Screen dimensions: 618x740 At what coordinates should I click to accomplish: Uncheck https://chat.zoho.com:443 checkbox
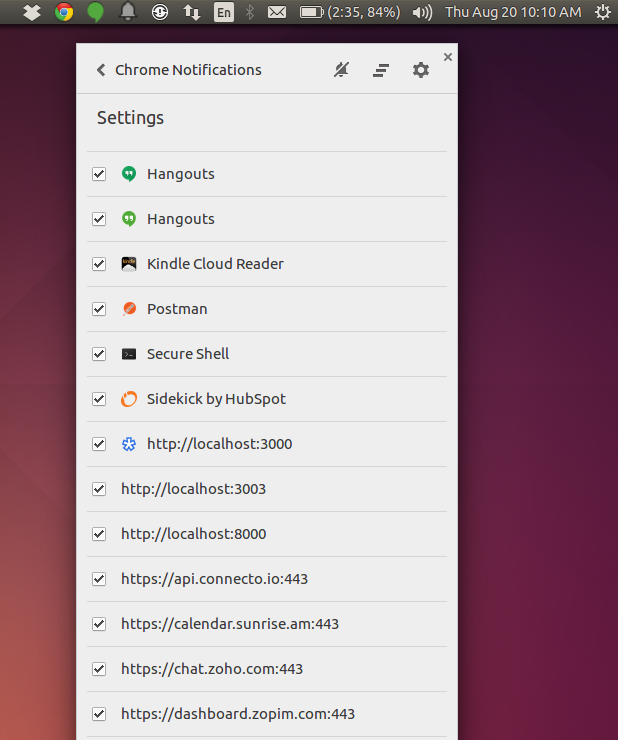tap(99, 669)
